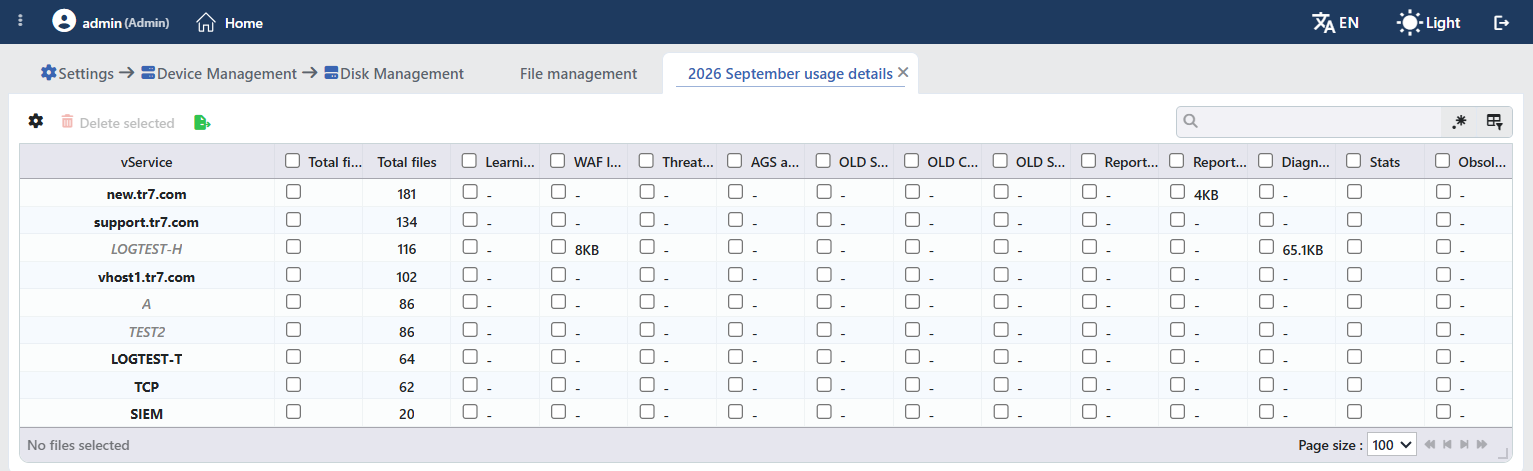Check the Threat header checkbox
This screenshot has width=1533, height=471.
coord(646,160)
